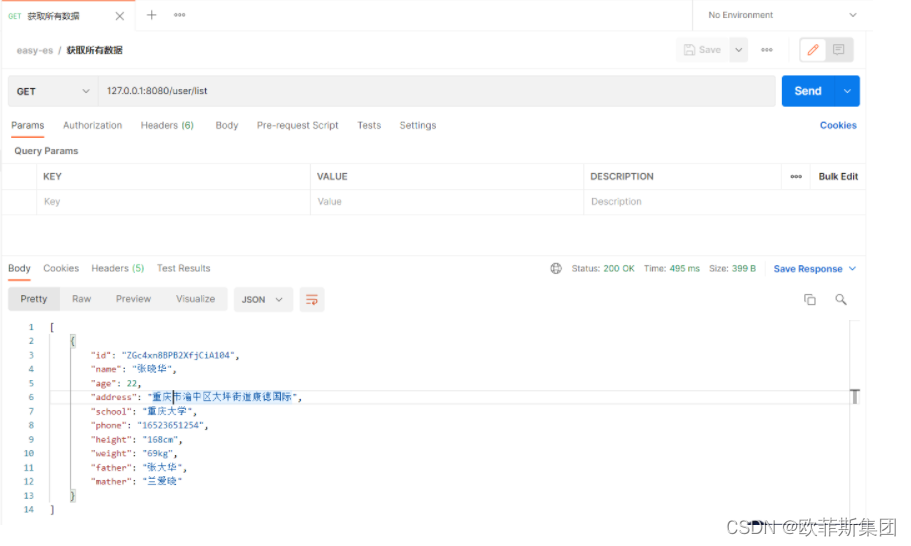Close the 获取所有数据 request tab

click(120, 16)
